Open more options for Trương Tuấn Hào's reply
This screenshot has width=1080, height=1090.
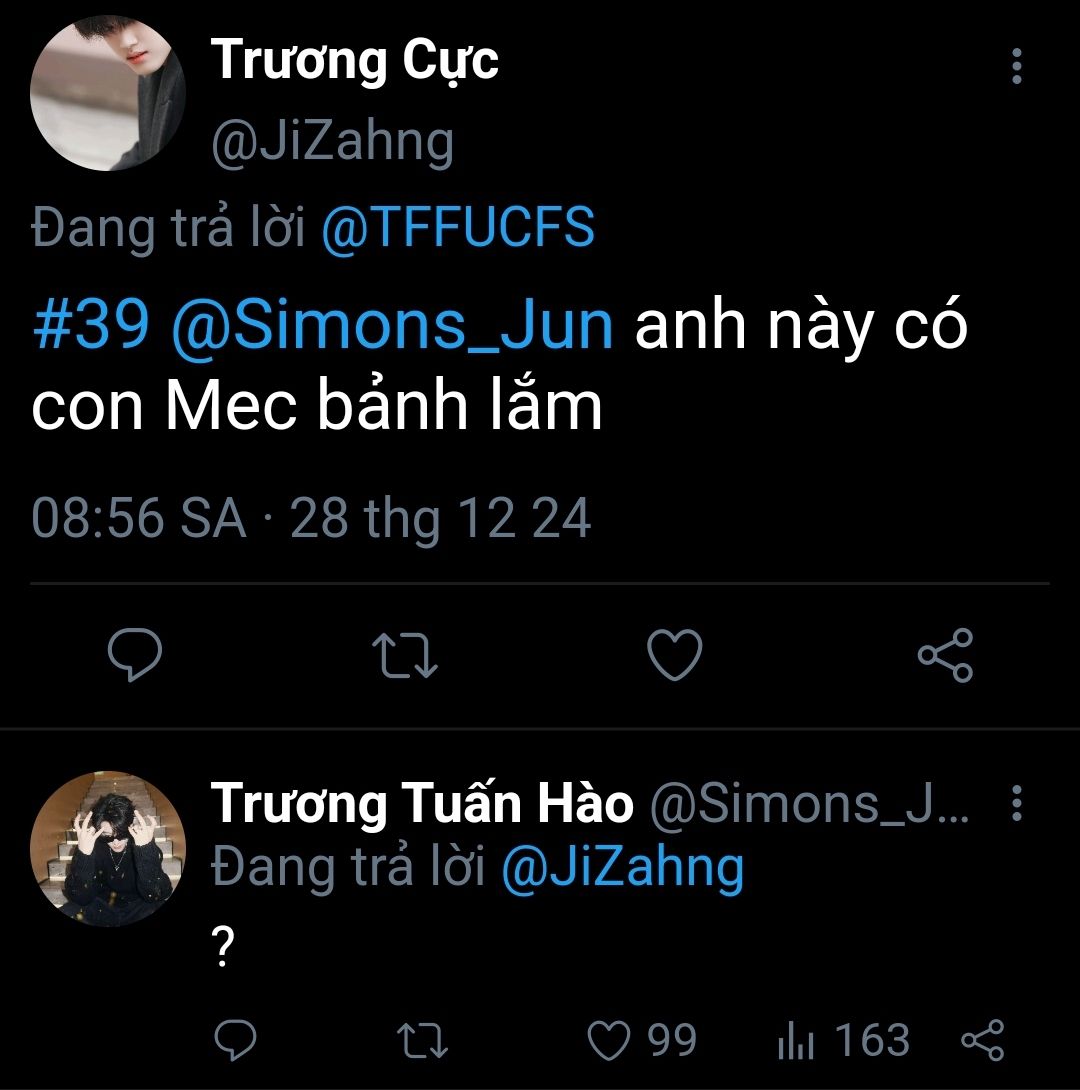(x=1016, y=802)
